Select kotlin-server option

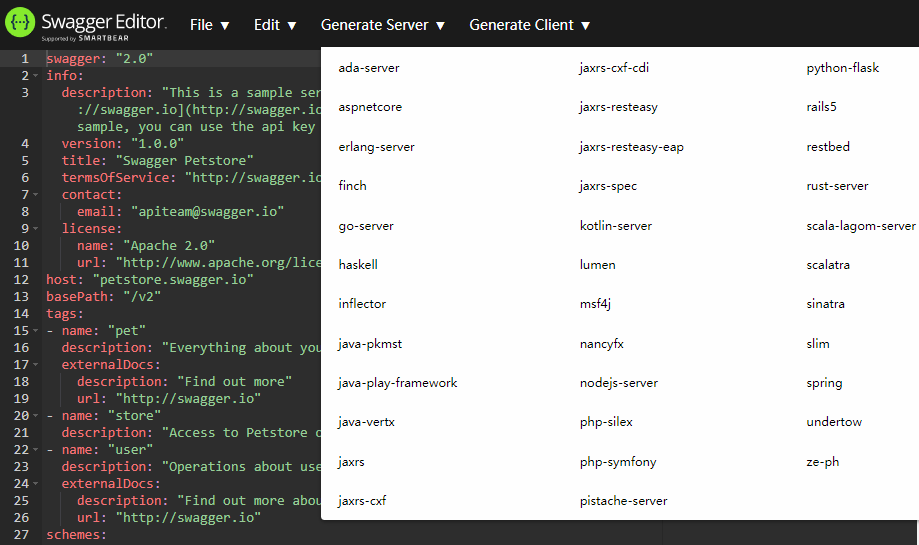click(x=615, y=226)
